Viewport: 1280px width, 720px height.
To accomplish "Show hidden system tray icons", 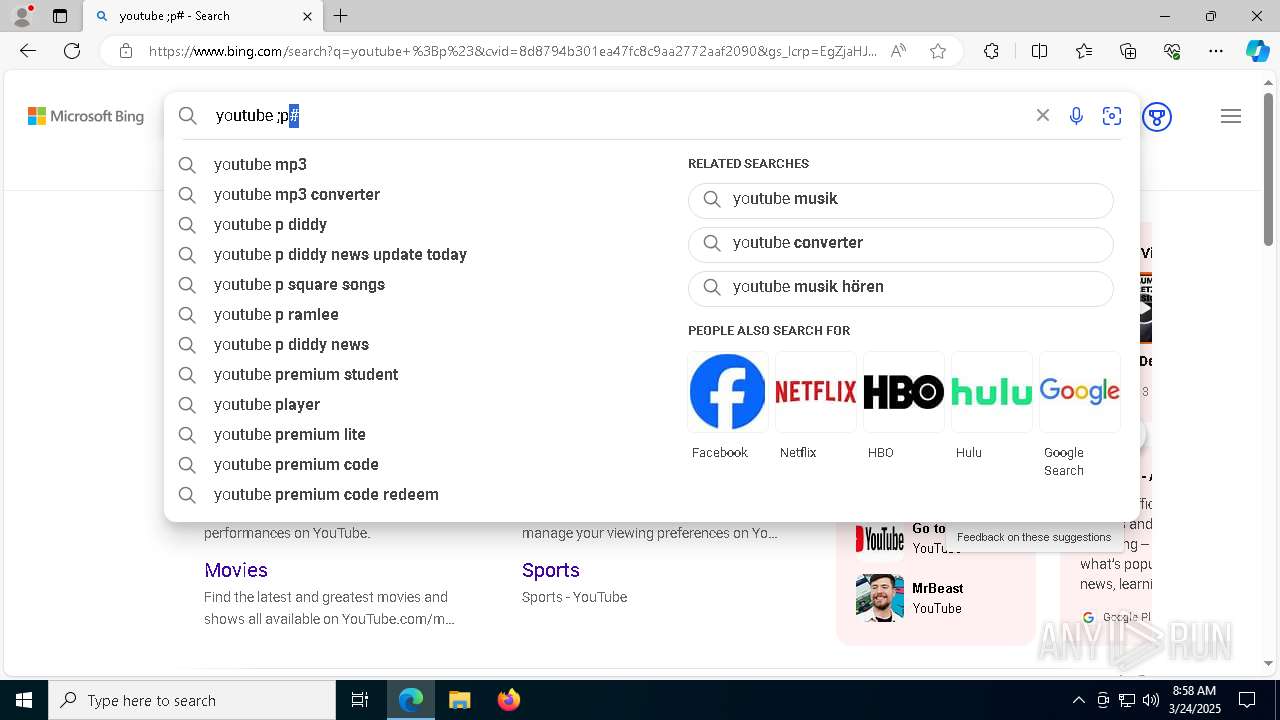I will point(1078,700).
